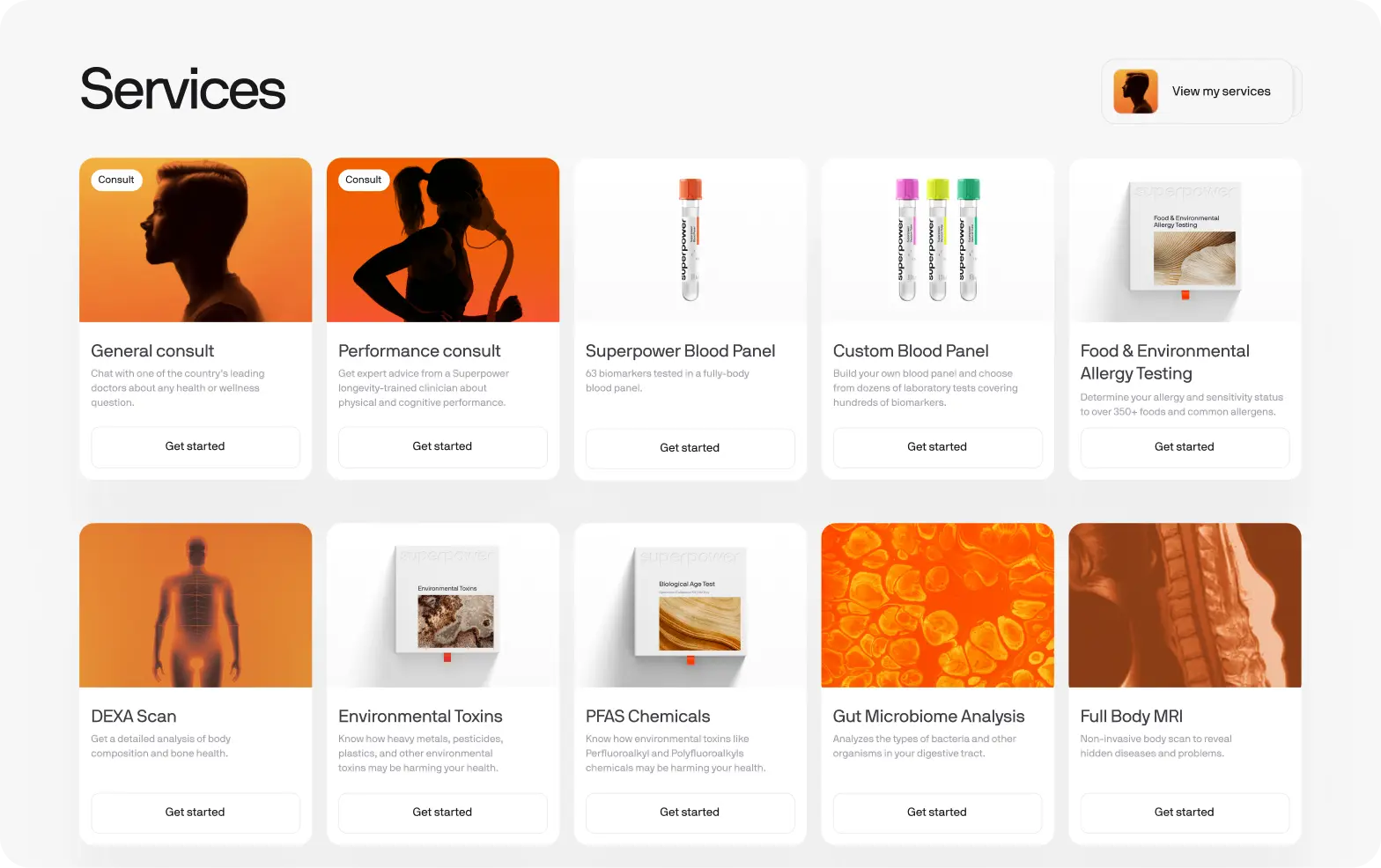Click the Consult tag on General consult
The height and width of the screenshot is (868, 1381).
point(116,180)
